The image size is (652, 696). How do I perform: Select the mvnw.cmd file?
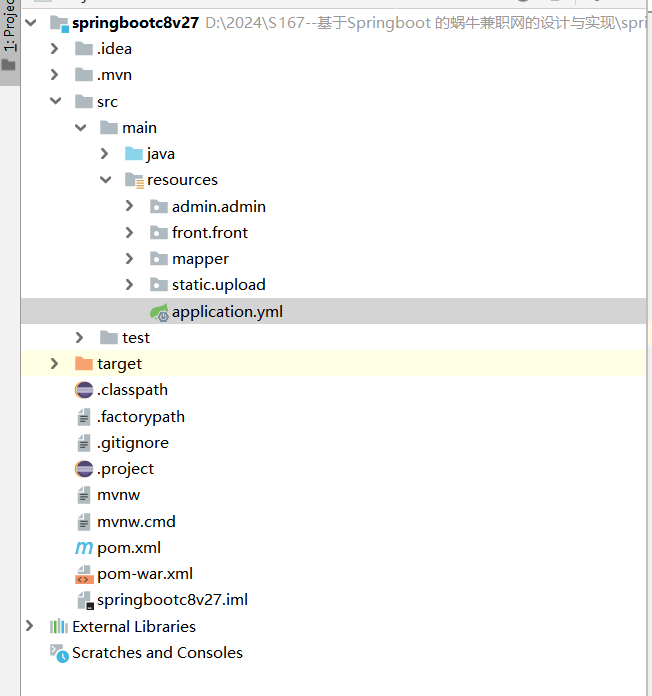coord(136,522)
